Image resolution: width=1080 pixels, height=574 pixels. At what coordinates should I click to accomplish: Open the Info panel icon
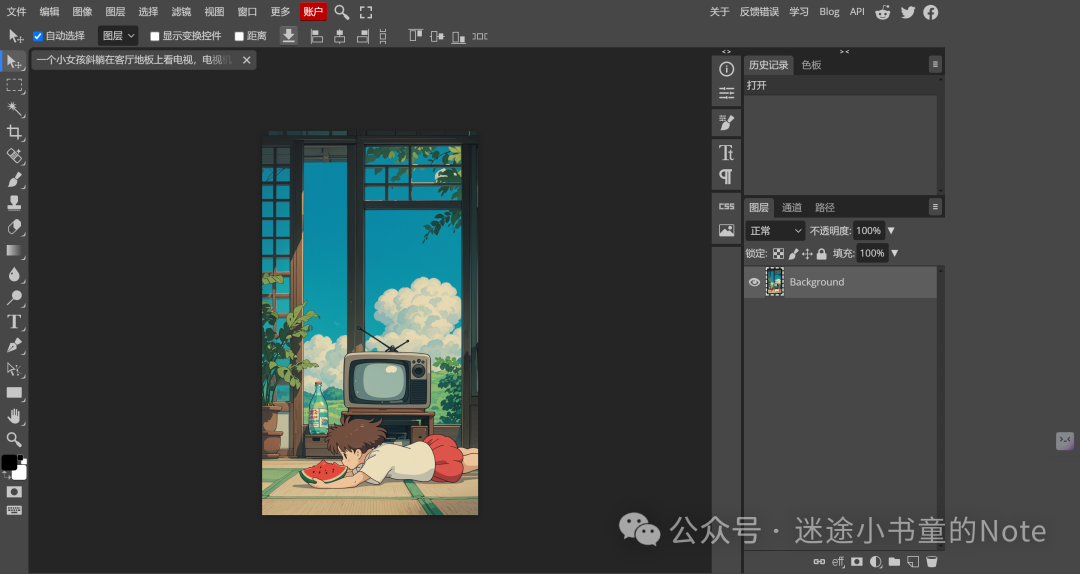click(x=726, y=69)
